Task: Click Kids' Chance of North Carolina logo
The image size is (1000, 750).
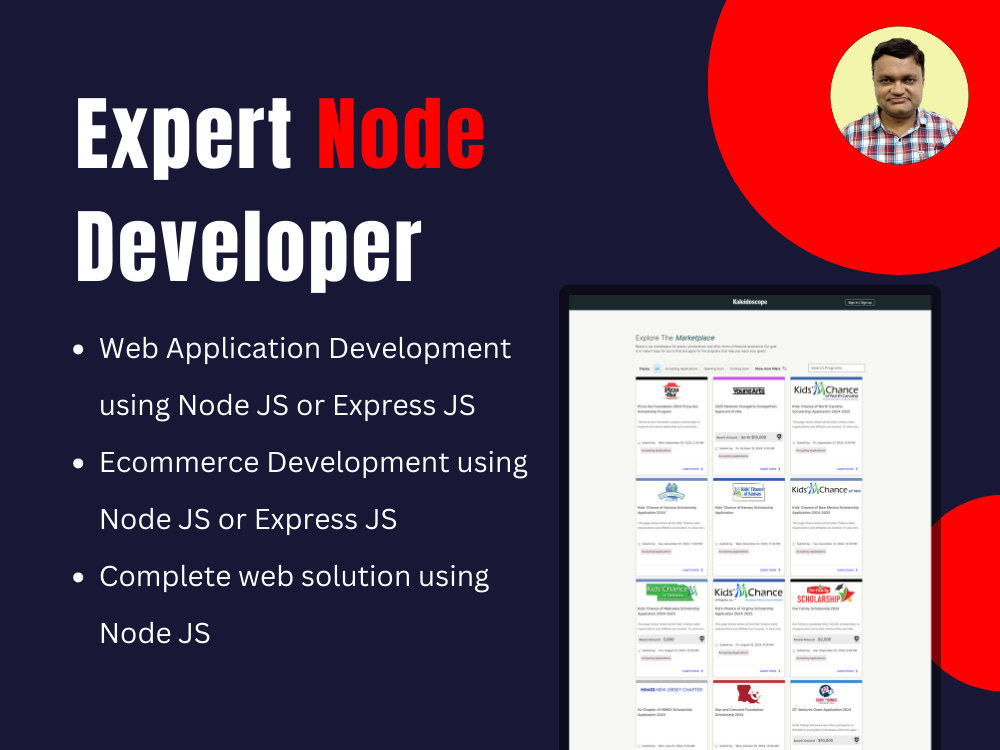Action: point(826,391)
